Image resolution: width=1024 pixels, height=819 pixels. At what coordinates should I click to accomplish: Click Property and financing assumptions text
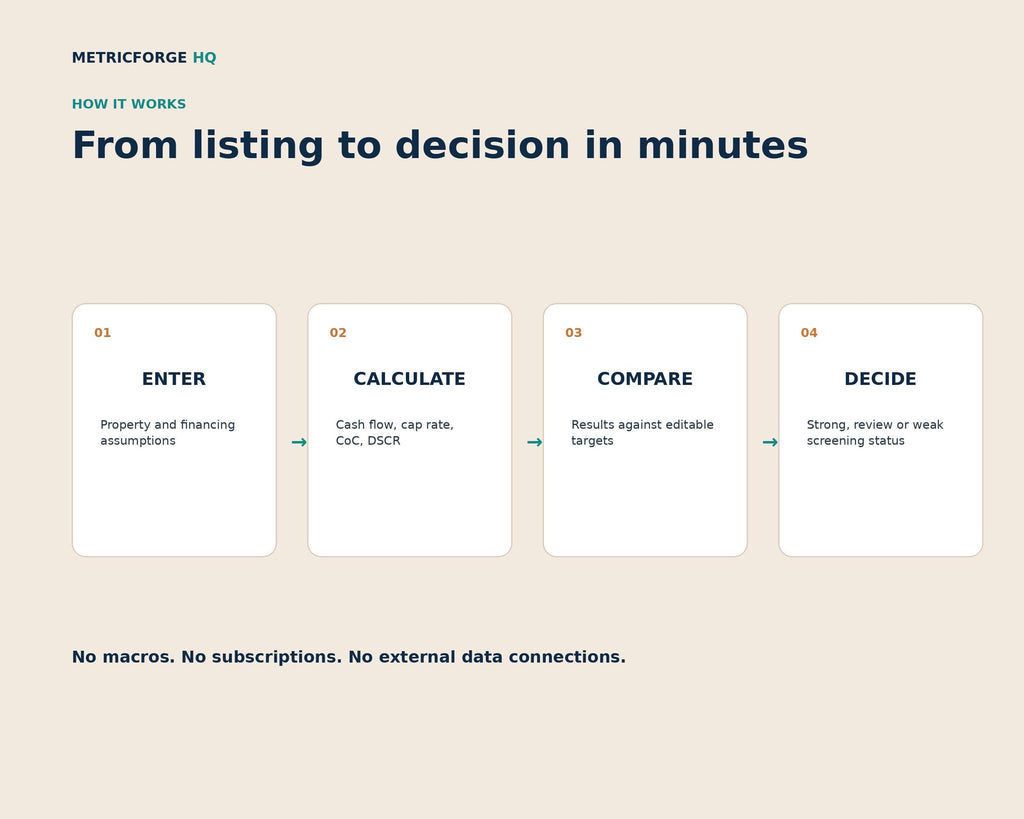(168, 432)
